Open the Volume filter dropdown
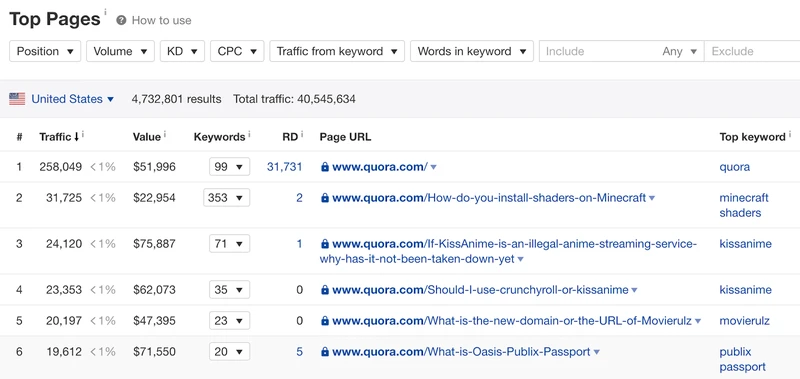This screenshot has height=379, width=800. (x=120, y=51)
